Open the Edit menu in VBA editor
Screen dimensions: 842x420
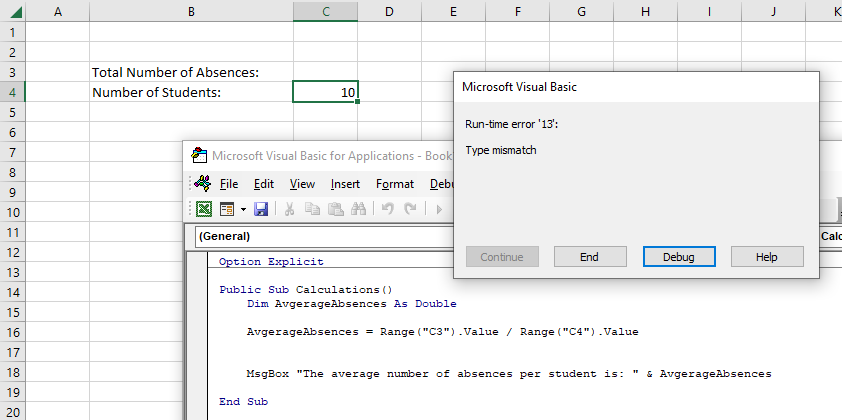264,184
